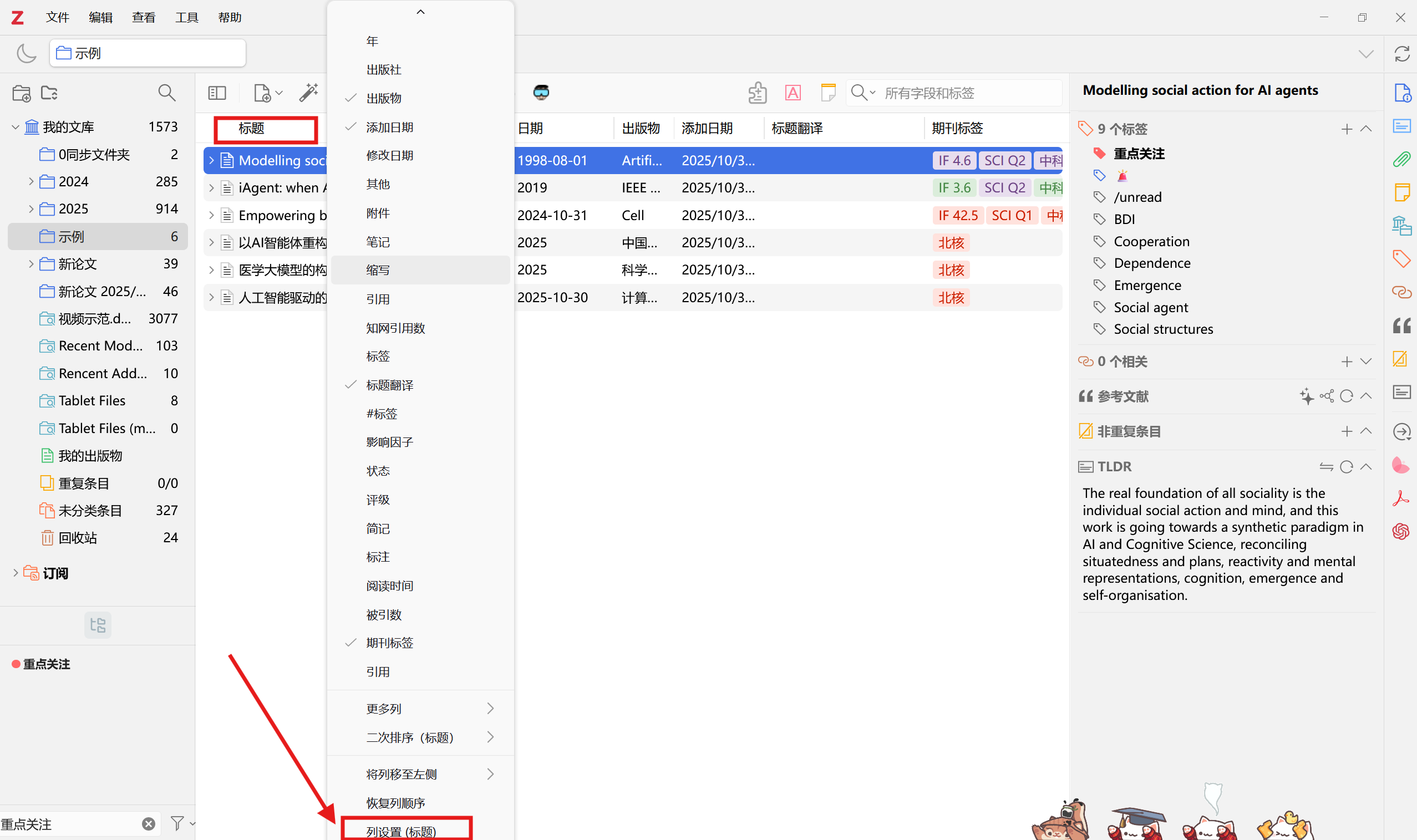This screenshot has height=840, width=1417.
Task: Collapse the TLDR section
Action: click(1365, 466)
